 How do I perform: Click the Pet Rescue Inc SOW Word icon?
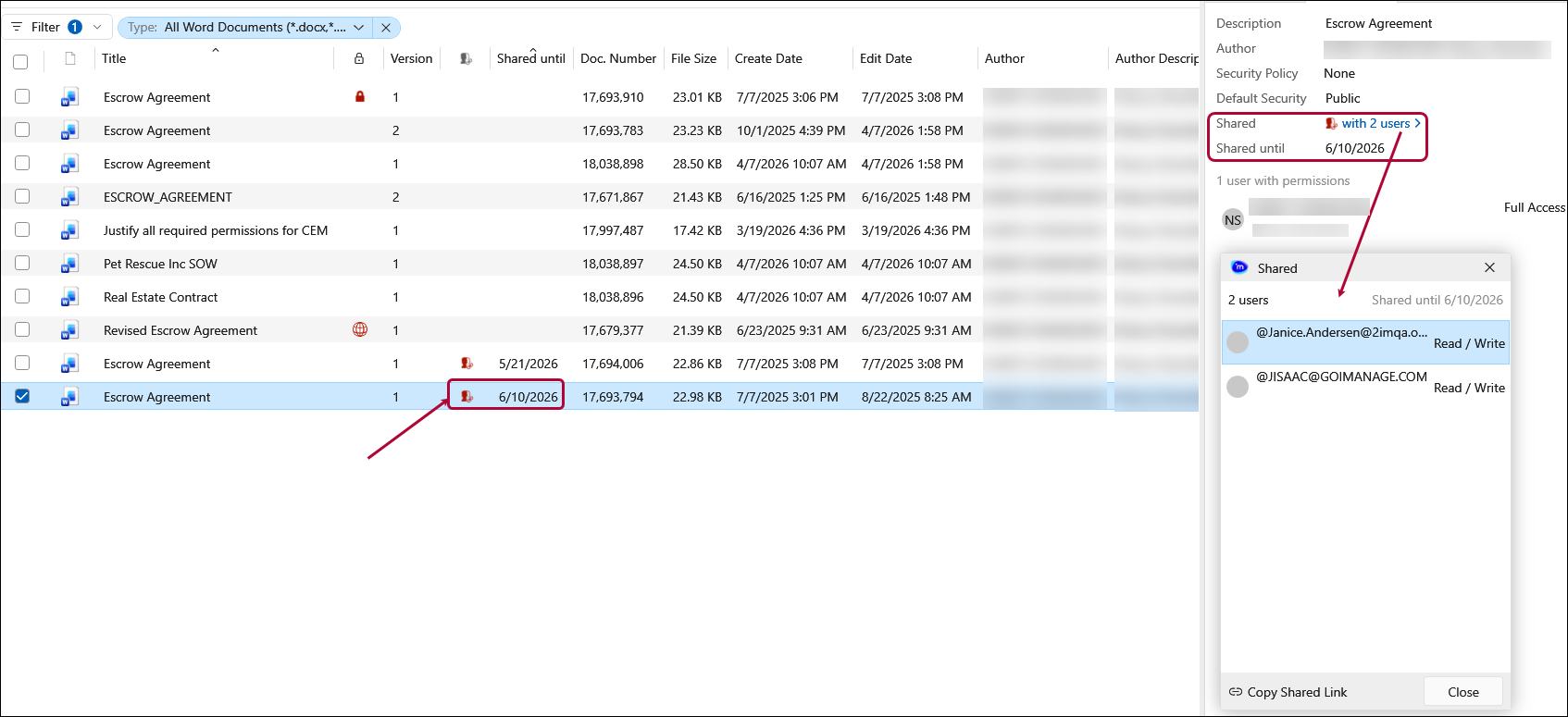point(69,264)
